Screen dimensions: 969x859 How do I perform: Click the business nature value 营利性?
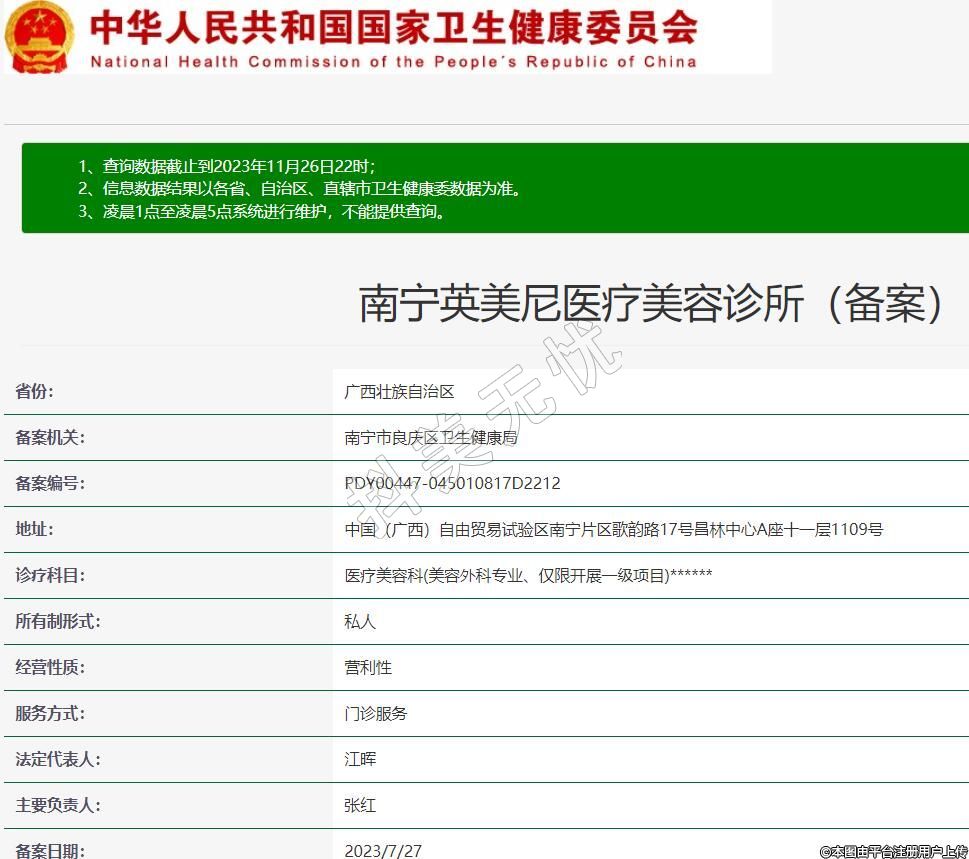click(x=368, y=667)
